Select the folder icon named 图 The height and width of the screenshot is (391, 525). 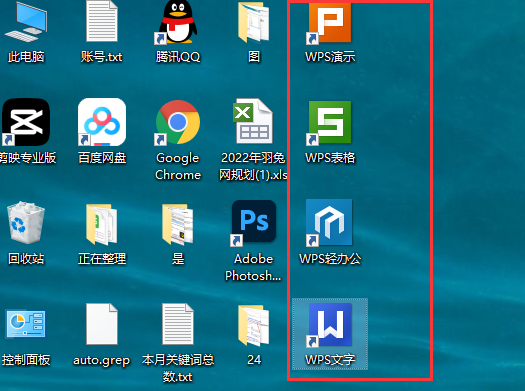[x=254, y=22]
